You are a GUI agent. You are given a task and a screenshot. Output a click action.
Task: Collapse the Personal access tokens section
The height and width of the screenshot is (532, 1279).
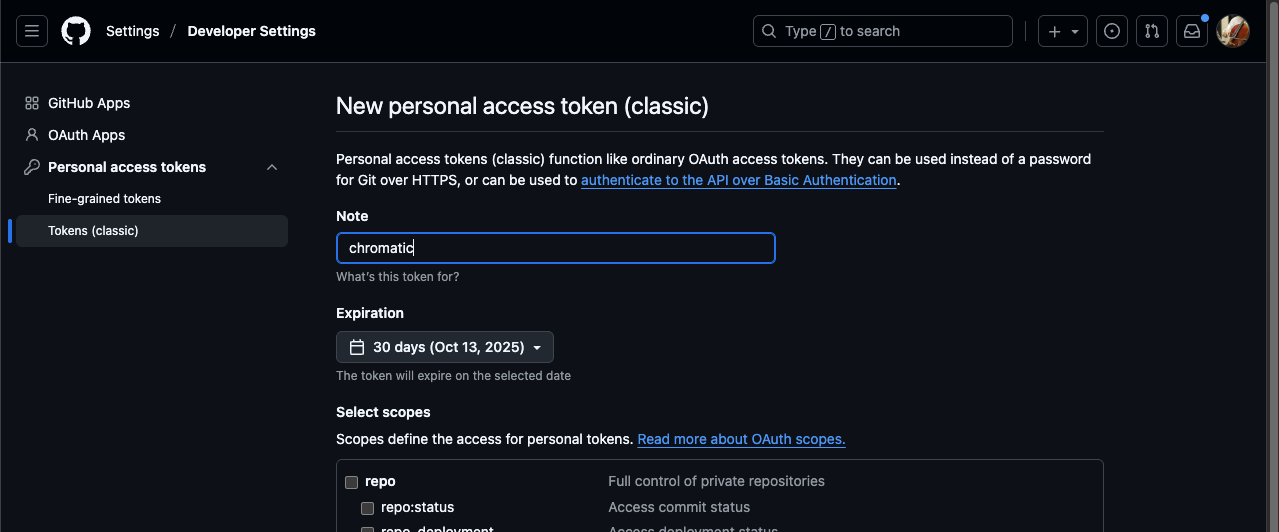pyautogui.click(x=272, y=167)
